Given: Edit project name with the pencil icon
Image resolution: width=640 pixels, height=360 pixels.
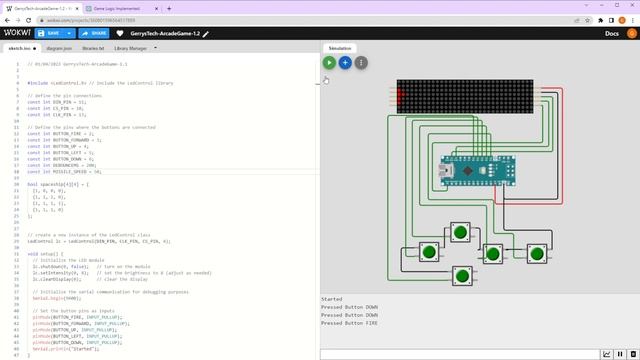Looking at the screenshot, I should pos(206,34).
